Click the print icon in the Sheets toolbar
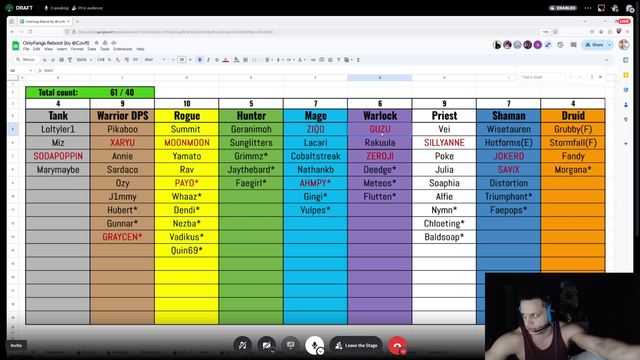The width and height of the screenshot is (640, 360). pyautogui.click(x=61, y=60)
